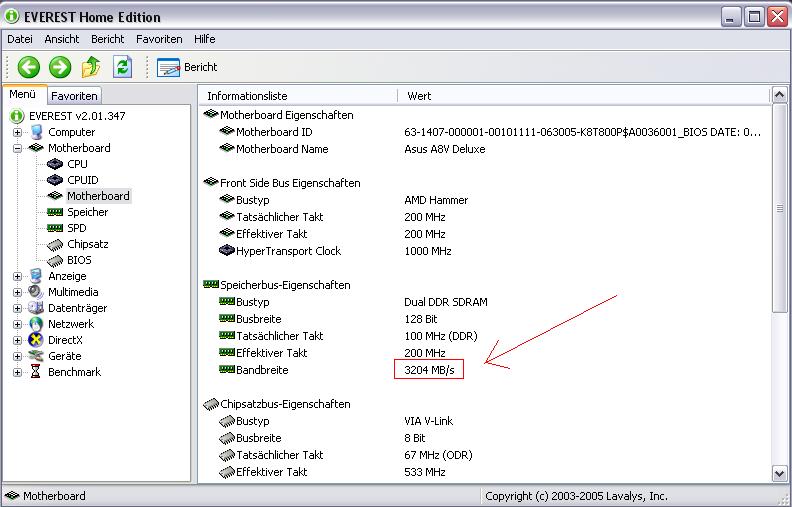Viewport: 792px width, 507px height.
Task: Click the EVEREST v2.01.347 root icon
Action: [17, 116]
